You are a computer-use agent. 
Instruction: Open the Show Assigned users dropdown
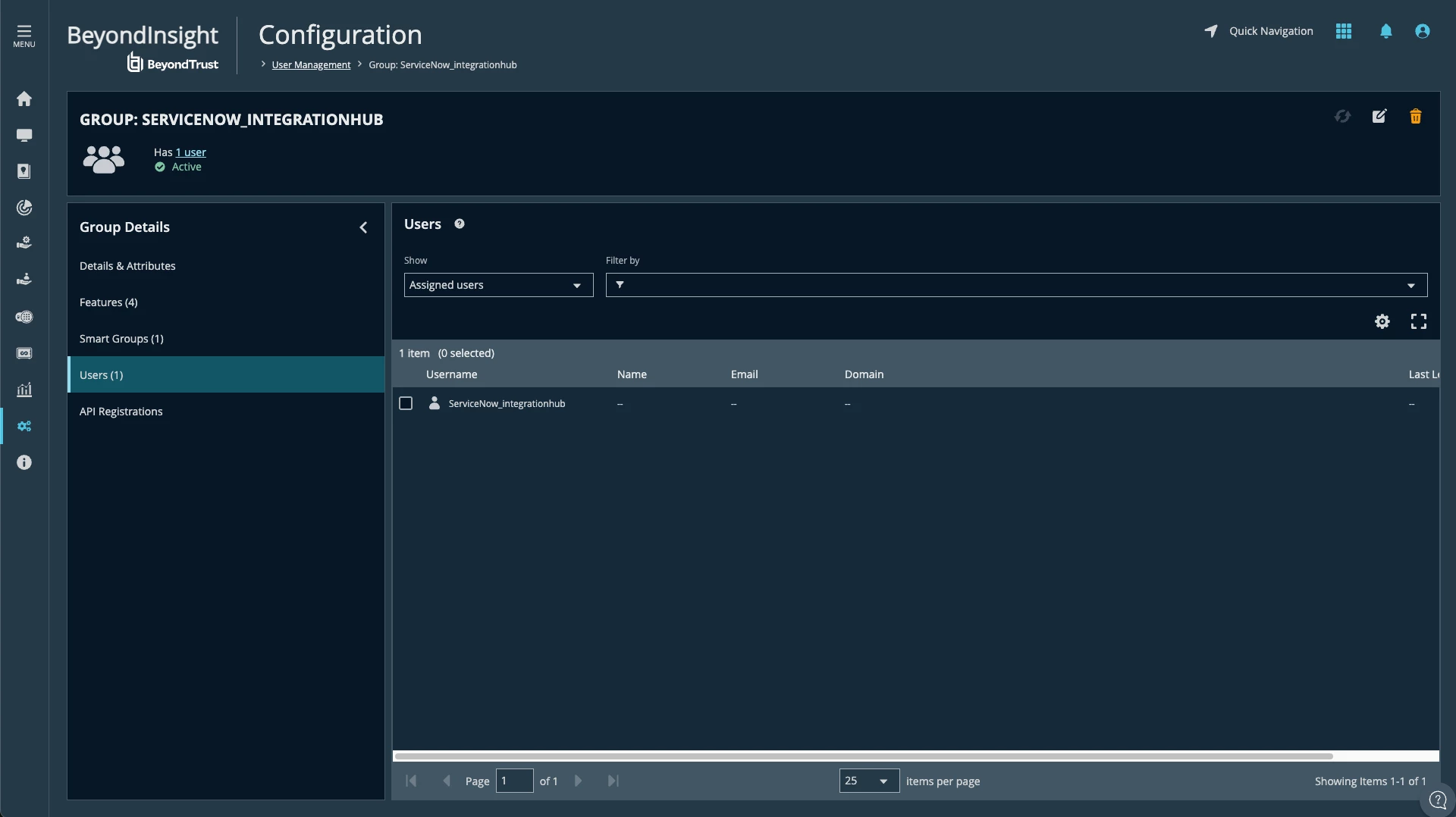(x=498, y=285)
